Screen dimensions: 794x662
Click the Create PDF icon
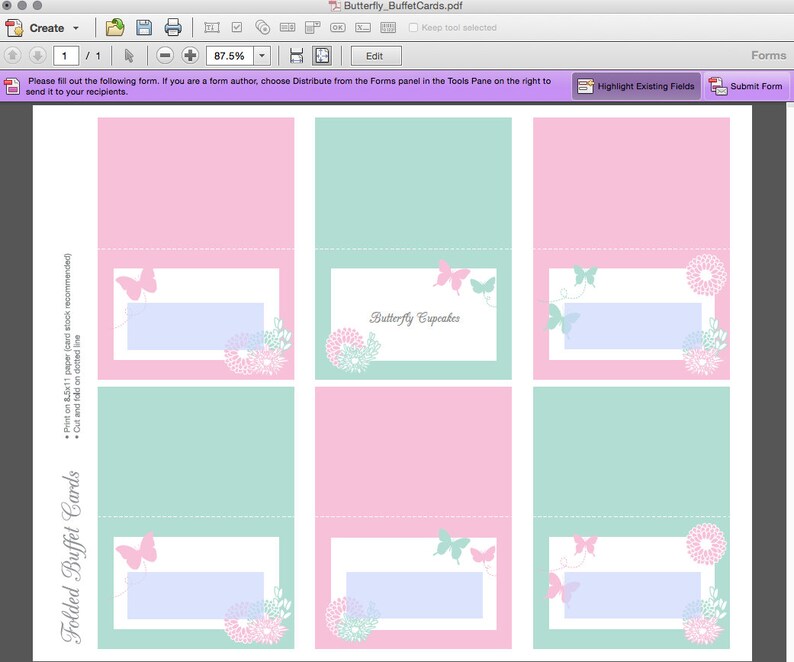[14, 28]
